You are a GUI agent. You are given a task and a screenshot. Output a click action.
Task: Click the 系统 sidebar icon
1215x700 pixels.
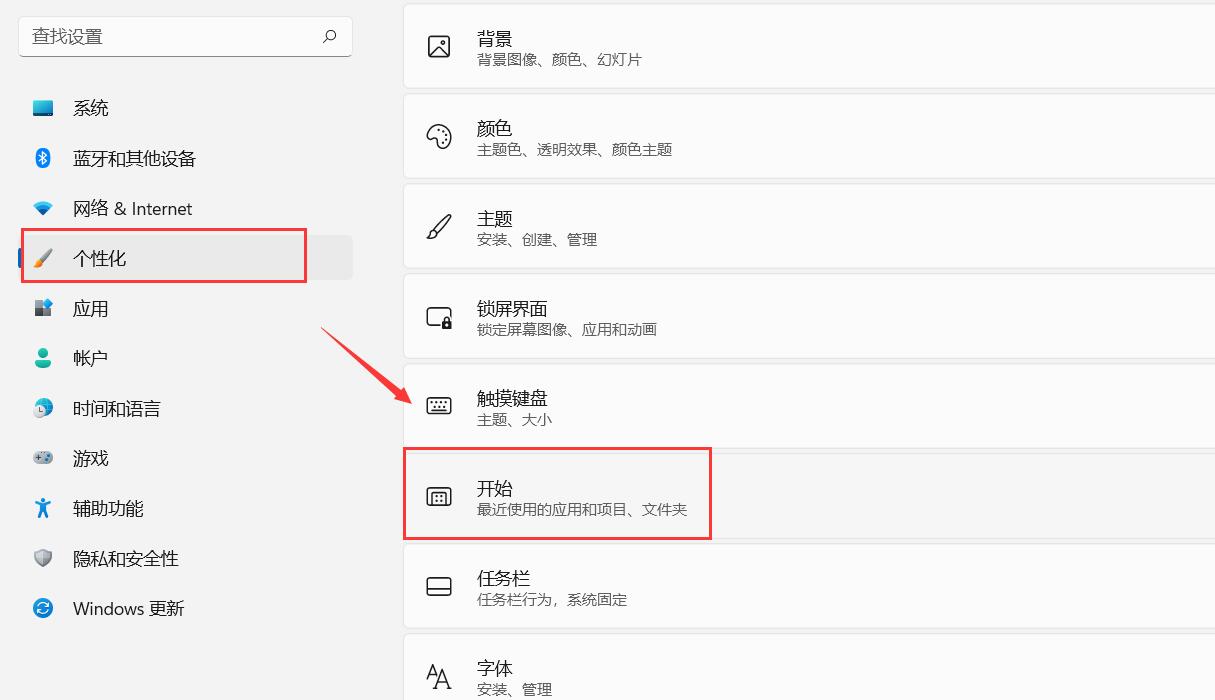tap(44, 107)
